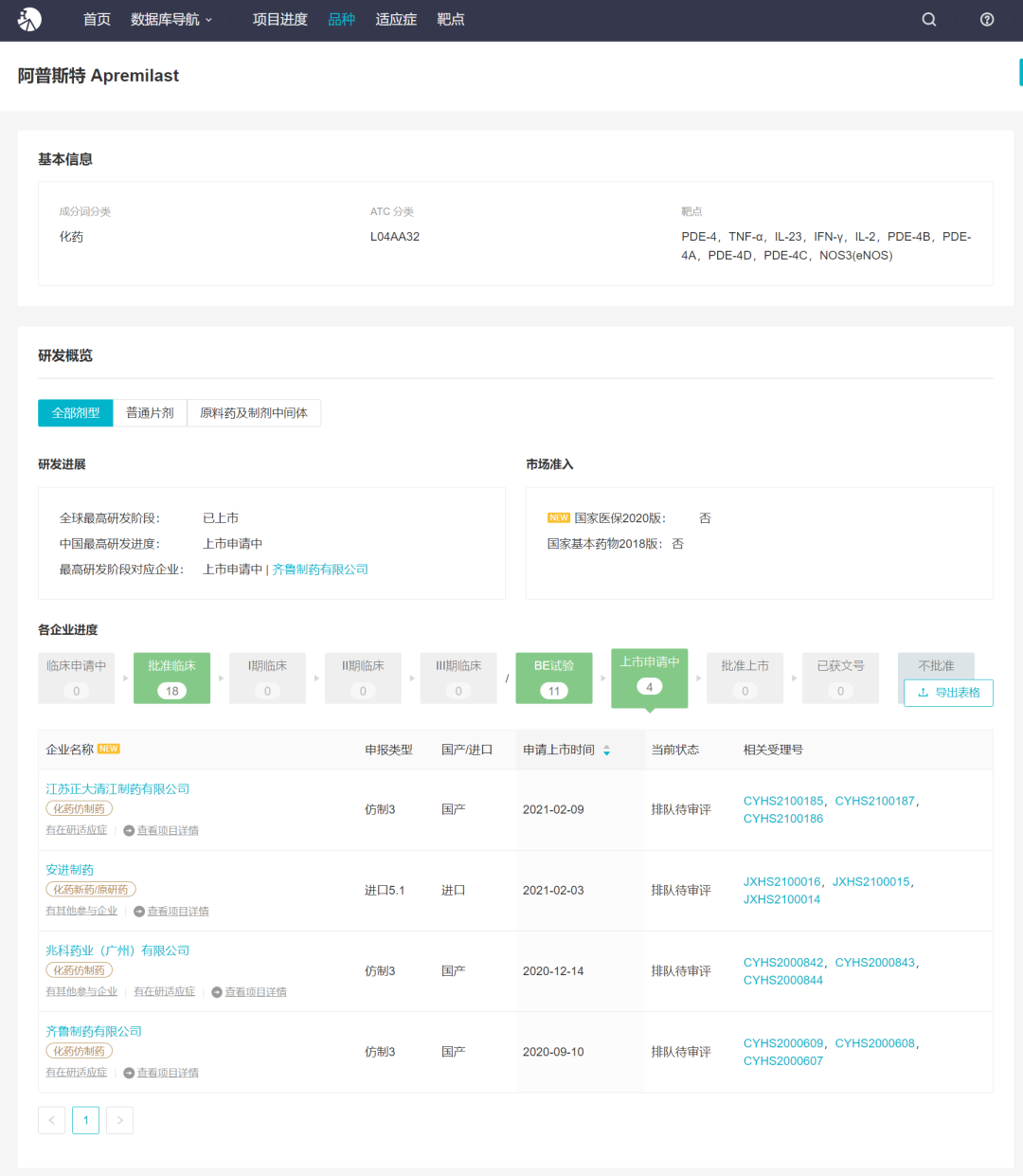The width and height of the screenshot is (1023, 1176).
Task: Select the 批准临床 stage with 18
Action: [171, 678]
